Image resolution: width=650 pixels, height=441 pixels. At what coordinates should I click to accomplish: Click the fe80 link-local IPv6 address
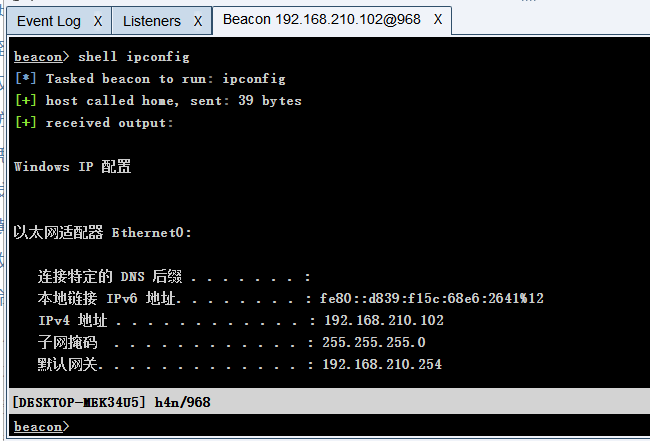(x=432, y=298)
